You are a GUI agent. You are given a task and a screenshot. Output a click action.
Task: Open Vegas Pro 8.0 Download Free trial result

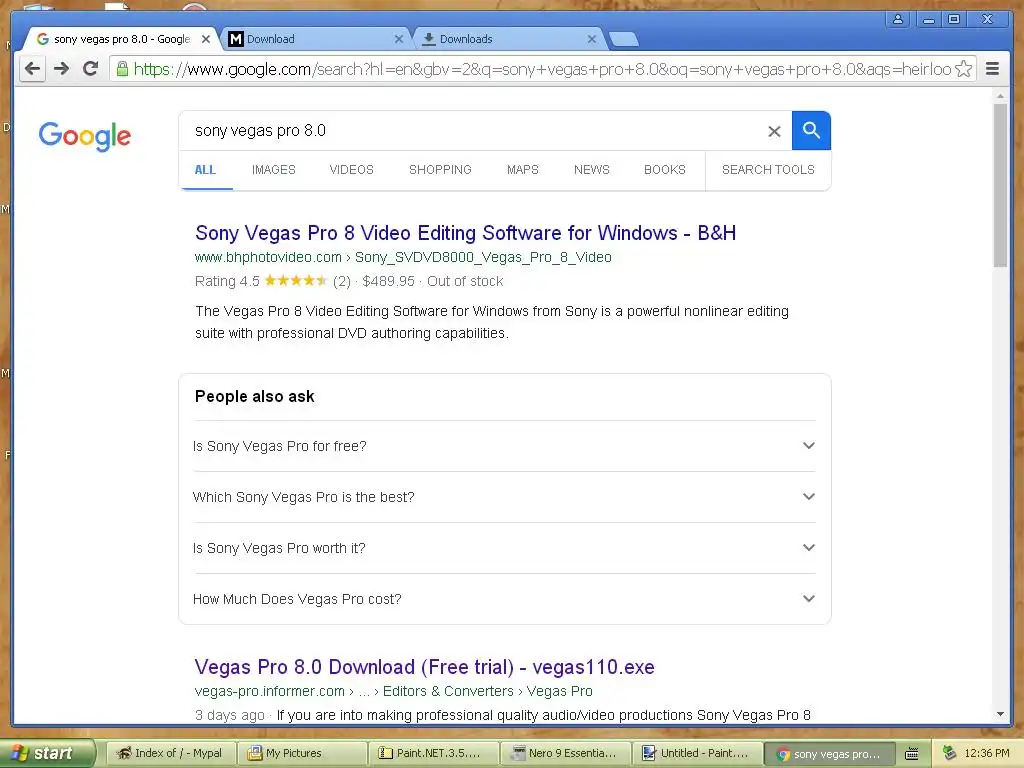[x=424, y=667]
